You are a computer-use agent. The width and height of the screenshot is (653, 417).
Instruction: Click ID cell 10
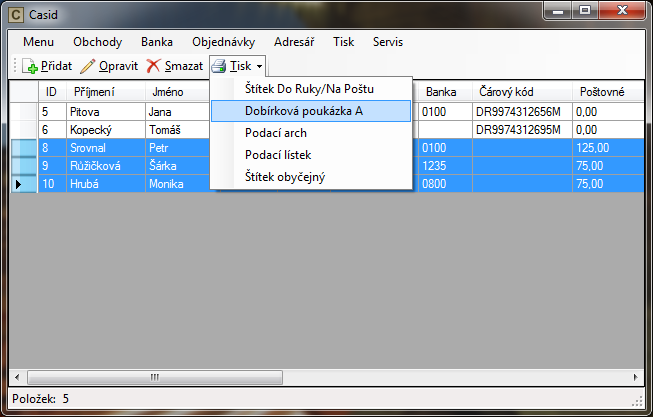coord(52,184)
